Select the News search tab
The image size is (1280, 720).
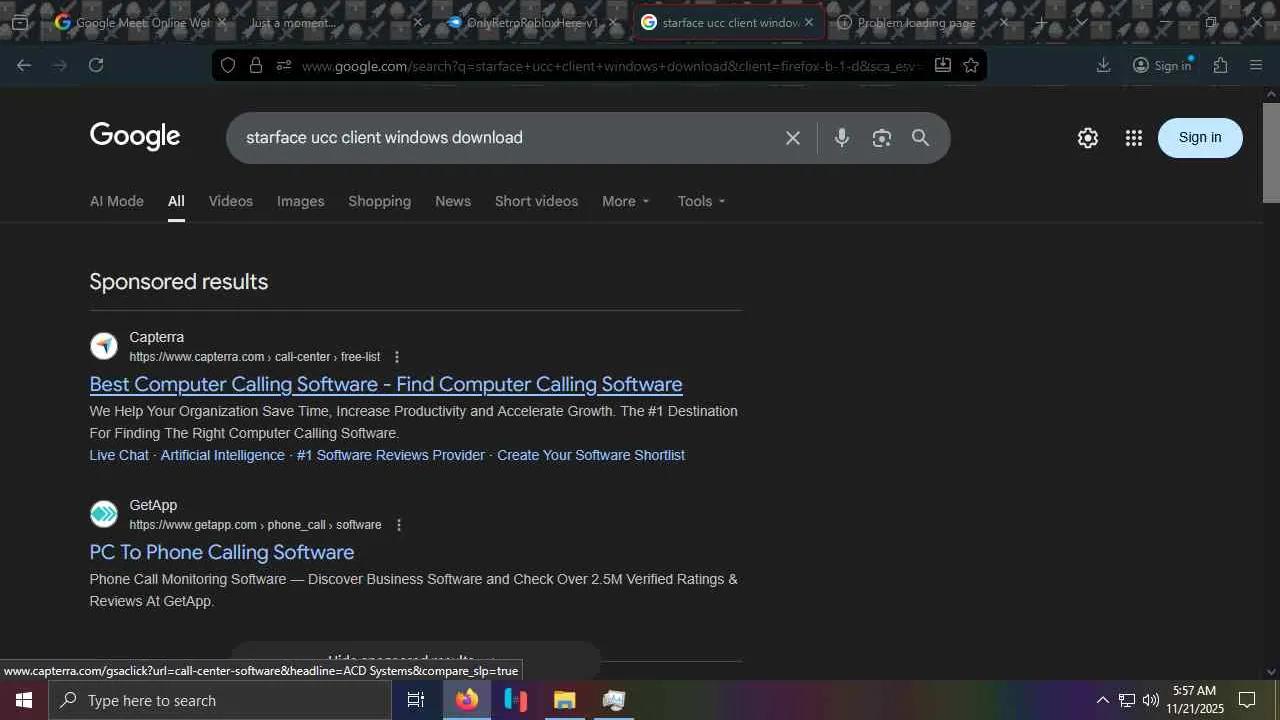453,201
